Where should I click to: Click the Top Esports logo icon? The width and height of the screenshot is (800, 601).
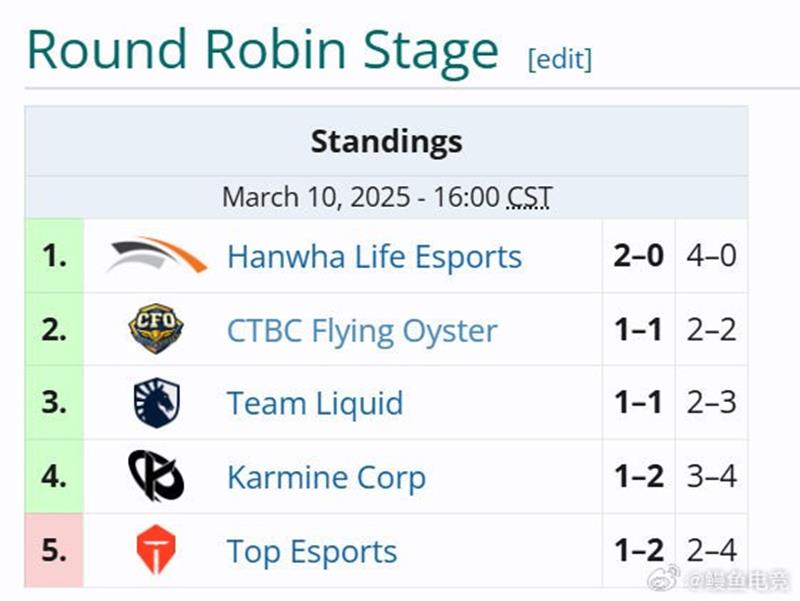tap(156, 551)
